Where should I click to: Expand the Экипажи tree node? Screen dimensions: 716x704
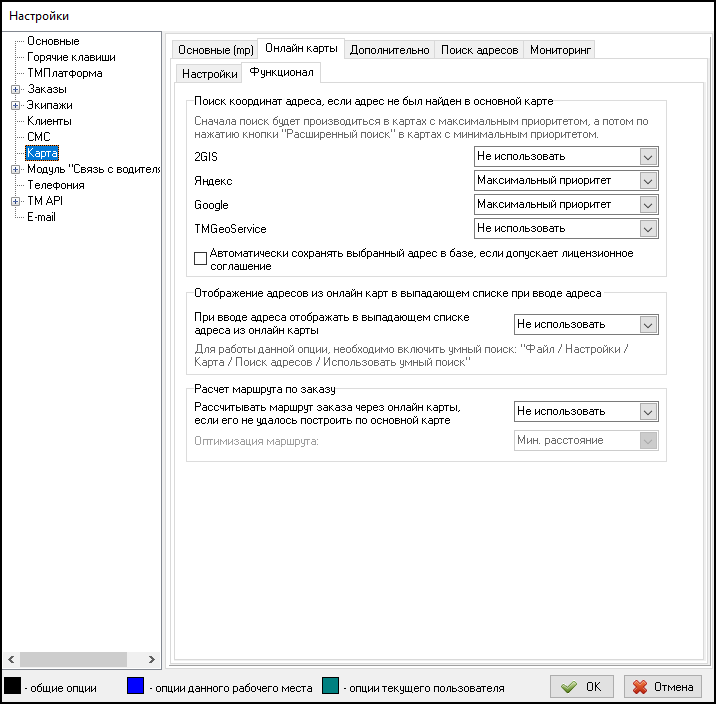click(15, 105)
